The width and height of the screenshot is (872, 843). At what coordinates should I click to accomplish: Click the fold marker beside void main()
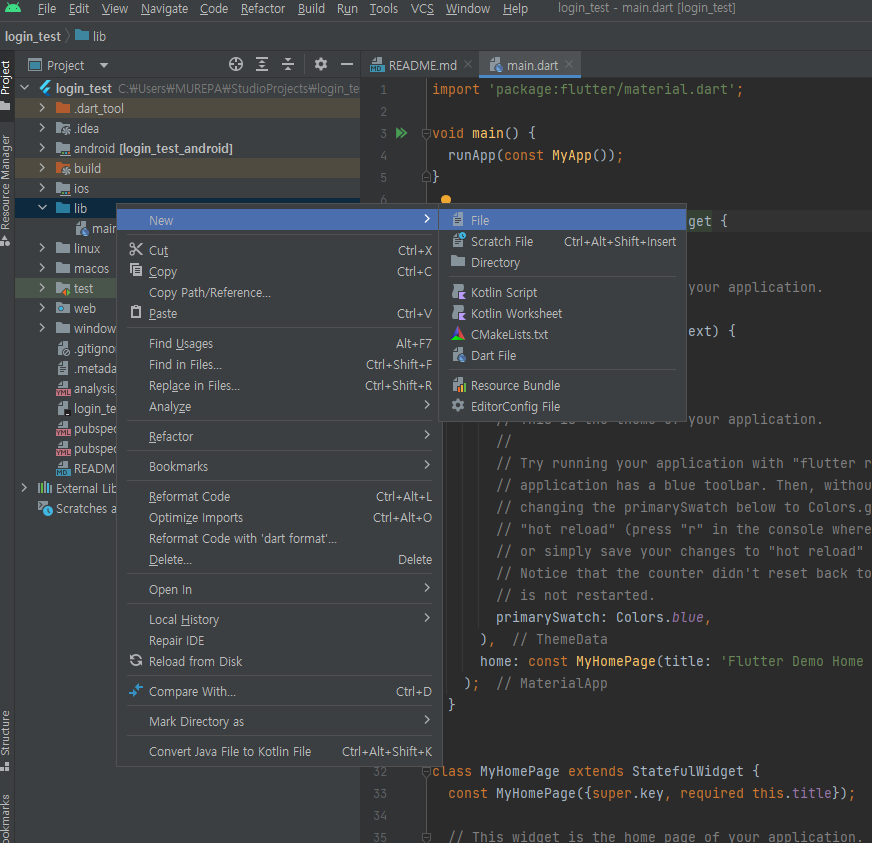[427, 133]
